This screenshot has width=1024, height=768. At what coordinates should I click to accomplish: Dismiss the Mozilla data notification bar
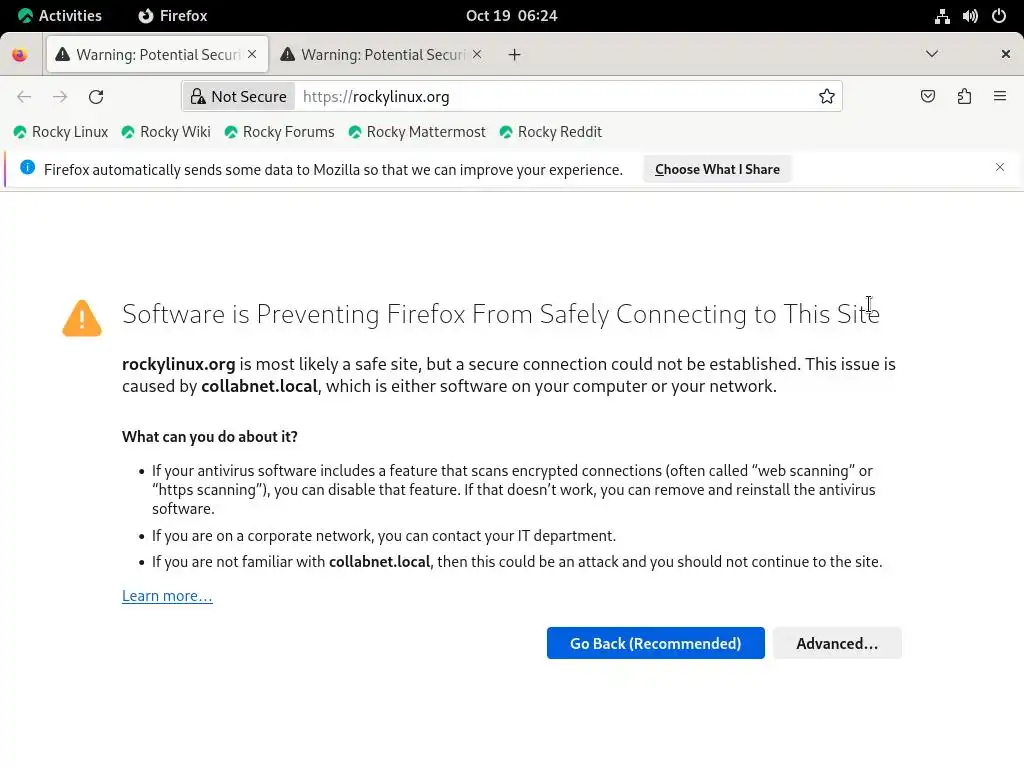(x=999, y=168)
